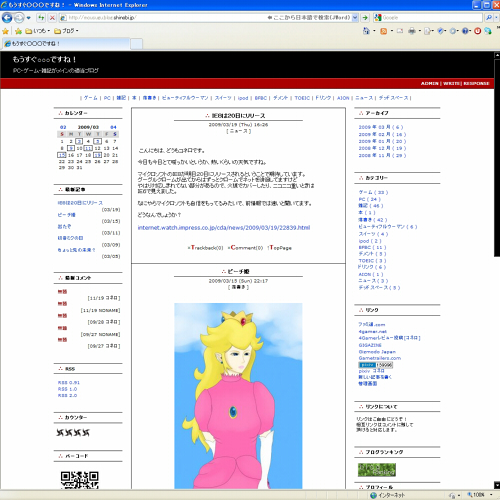Open the address bar history dropdown
The height and width of the screenshot is (500, 500).
355,18
